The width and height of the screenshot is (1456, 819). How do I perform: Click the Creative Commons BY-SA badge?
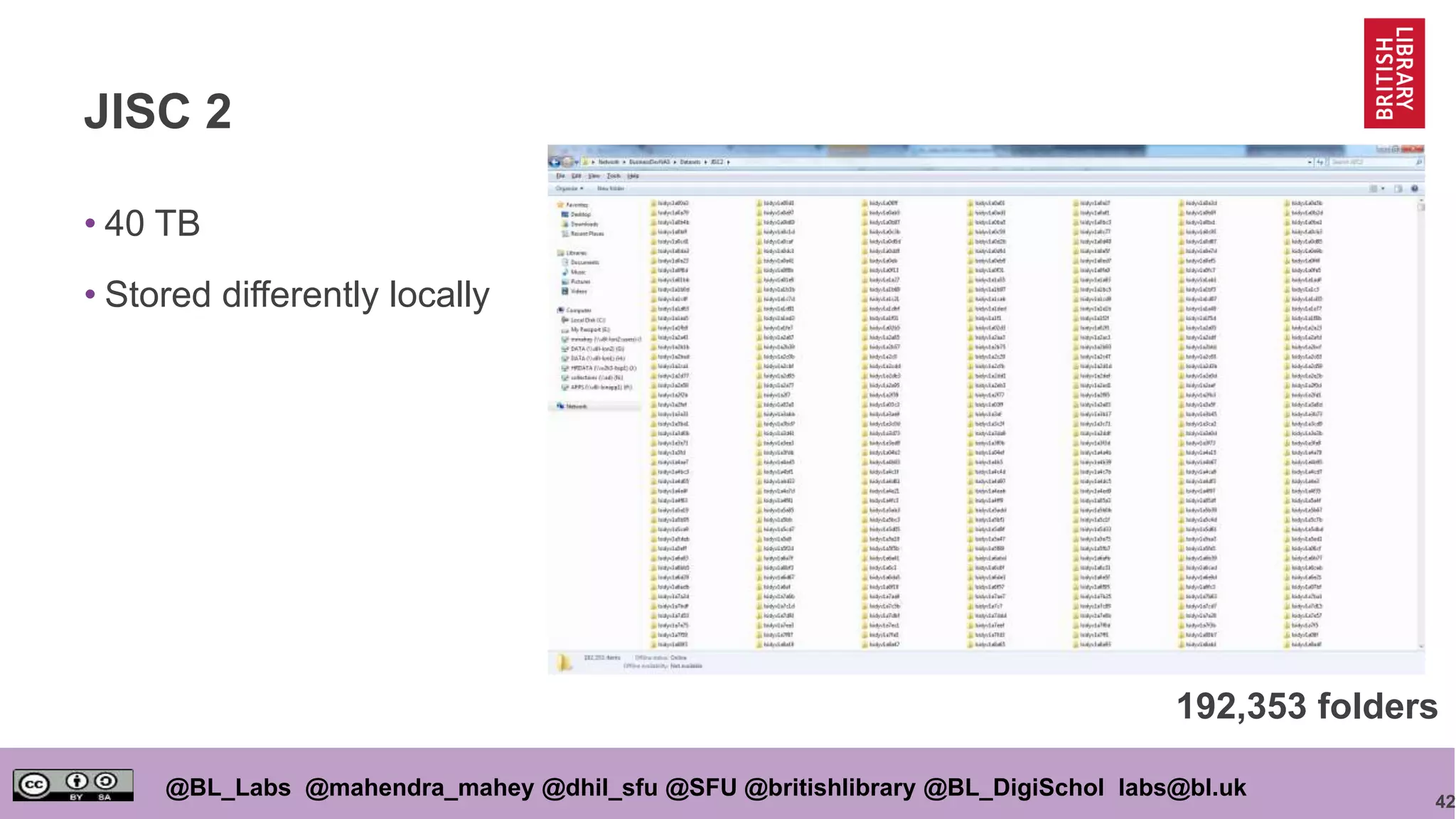point(73,785)
